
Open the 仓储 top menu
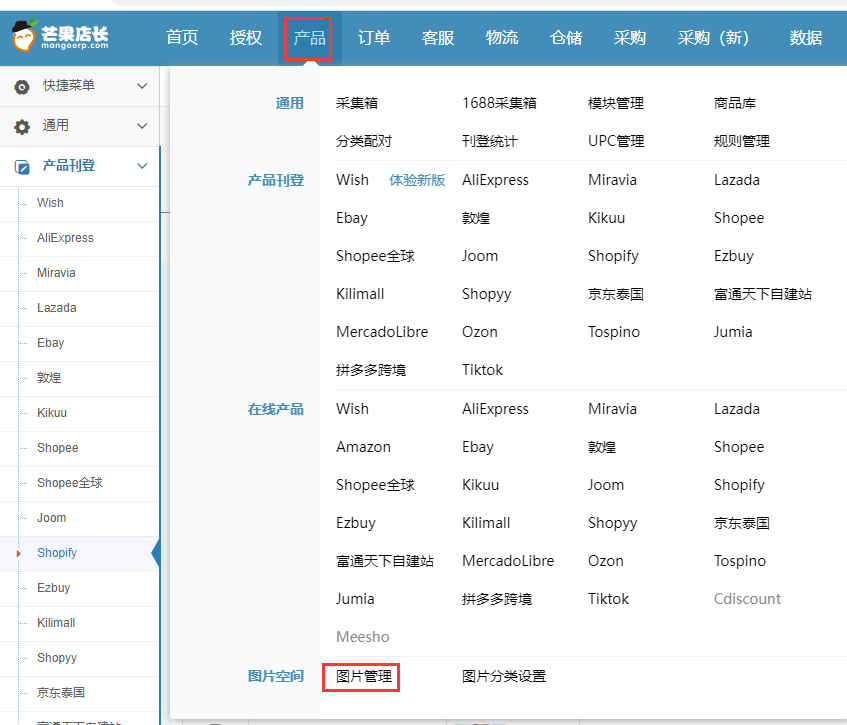[x=566, y=37]
